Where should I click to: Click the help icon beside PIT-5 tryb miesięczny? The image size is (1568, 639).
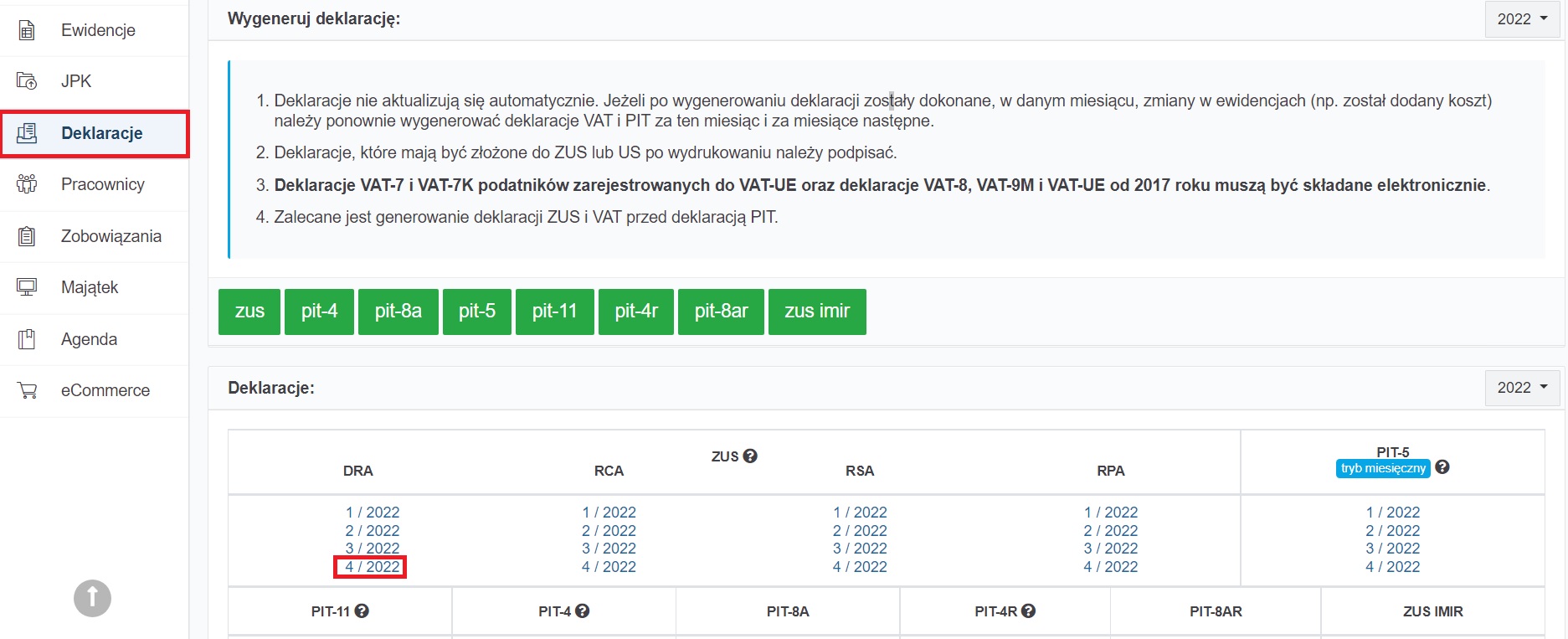pos(1442,467)
